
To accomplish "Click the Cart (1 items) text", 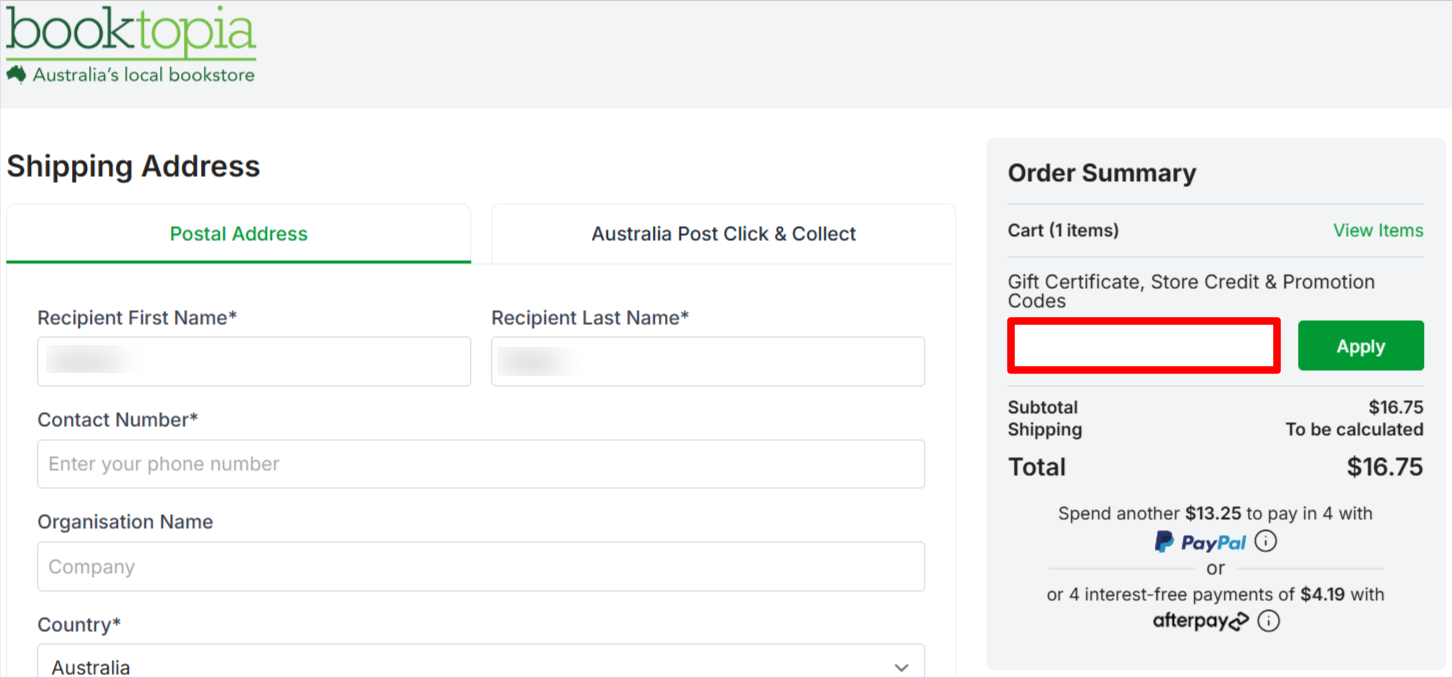I will point(1063,230).
